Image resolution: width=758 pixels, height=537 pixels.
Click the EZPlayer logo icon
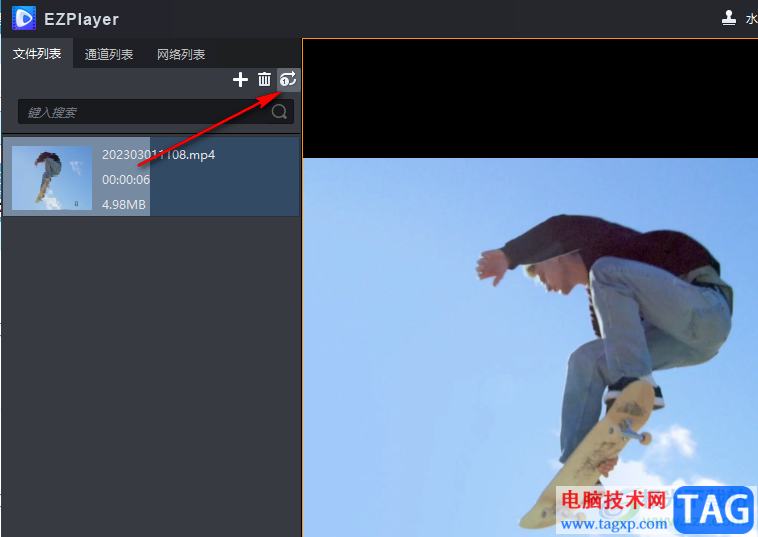coord(24,18)
